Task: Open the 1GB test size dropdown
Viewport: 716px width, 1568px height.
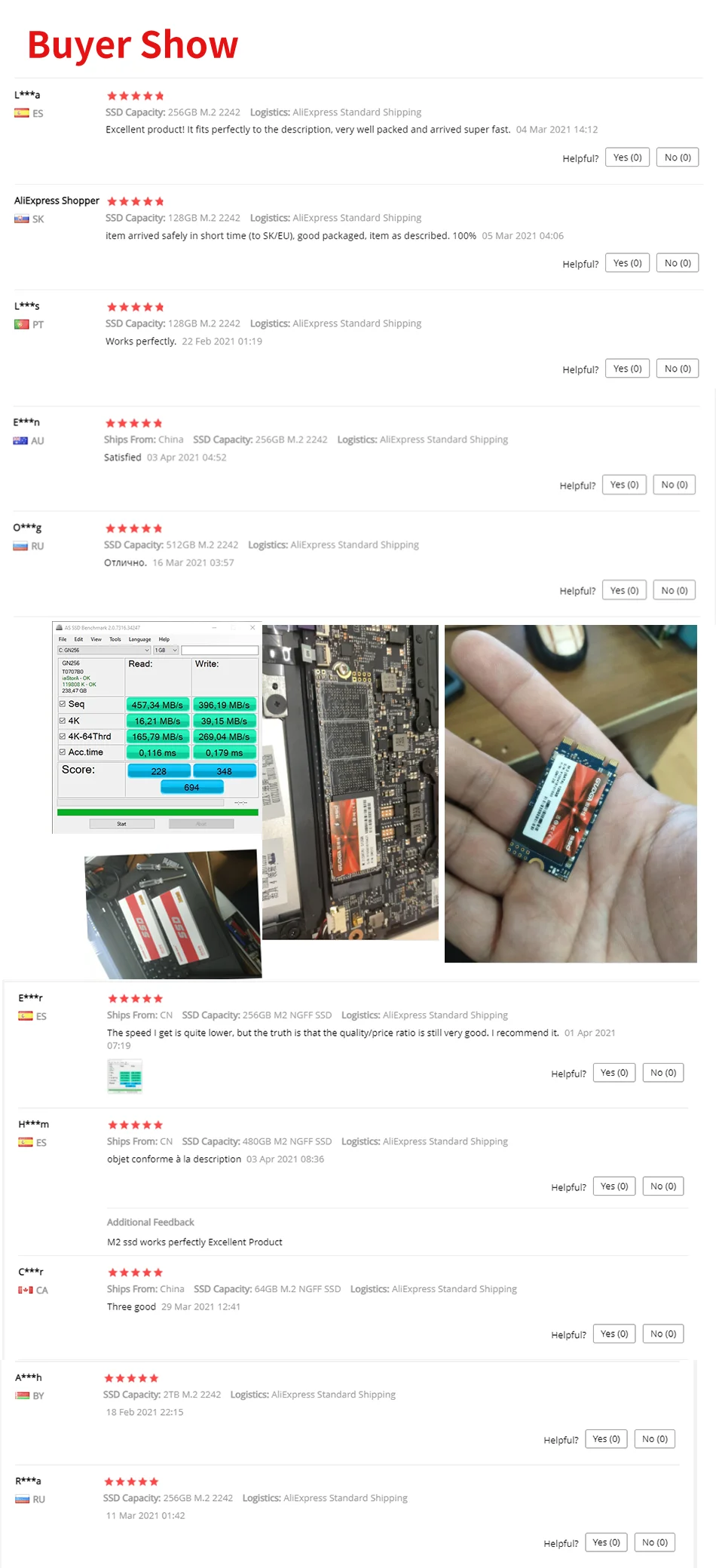Action: tap(166, 650)
